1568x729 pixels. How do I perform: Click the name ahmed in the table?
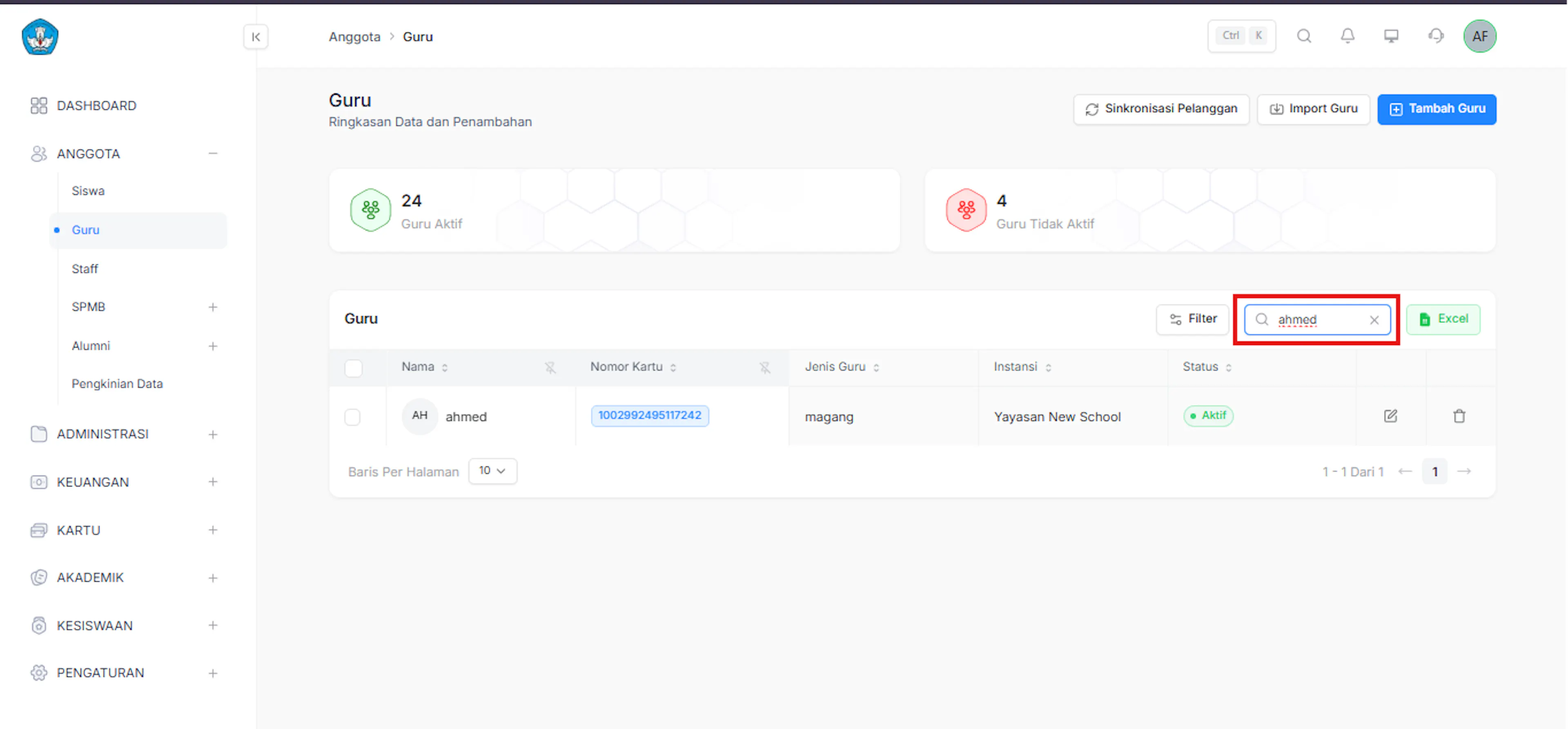point(465,417)
